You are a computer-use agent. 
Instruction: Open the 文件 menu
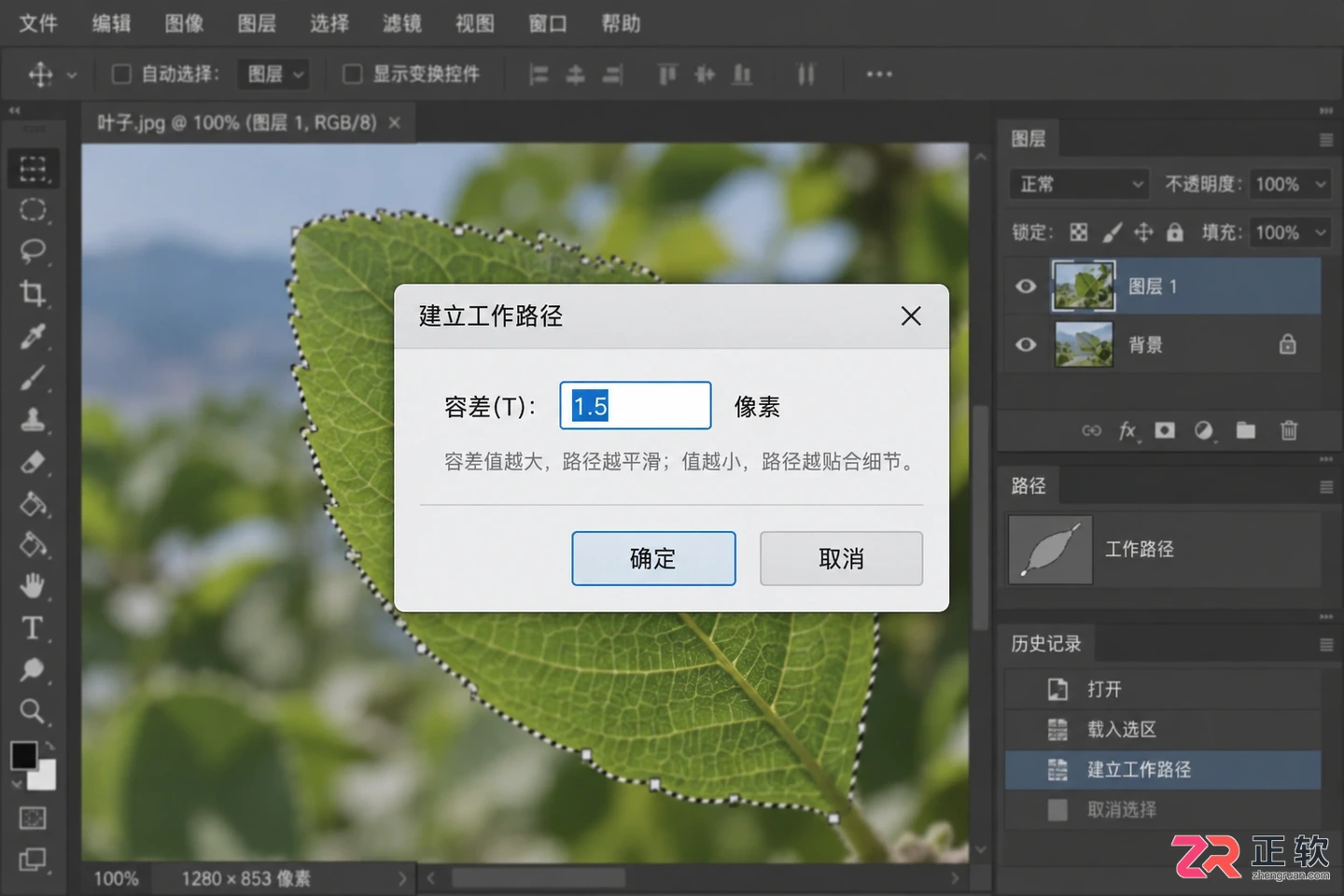point(38,23)
